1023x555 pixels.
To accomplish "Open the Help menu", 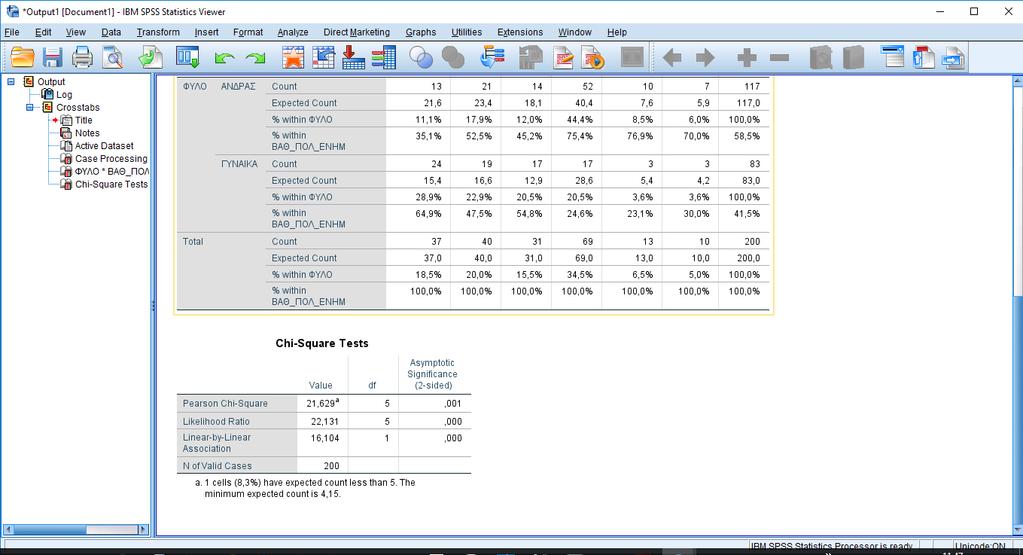I will pos(617,32).
